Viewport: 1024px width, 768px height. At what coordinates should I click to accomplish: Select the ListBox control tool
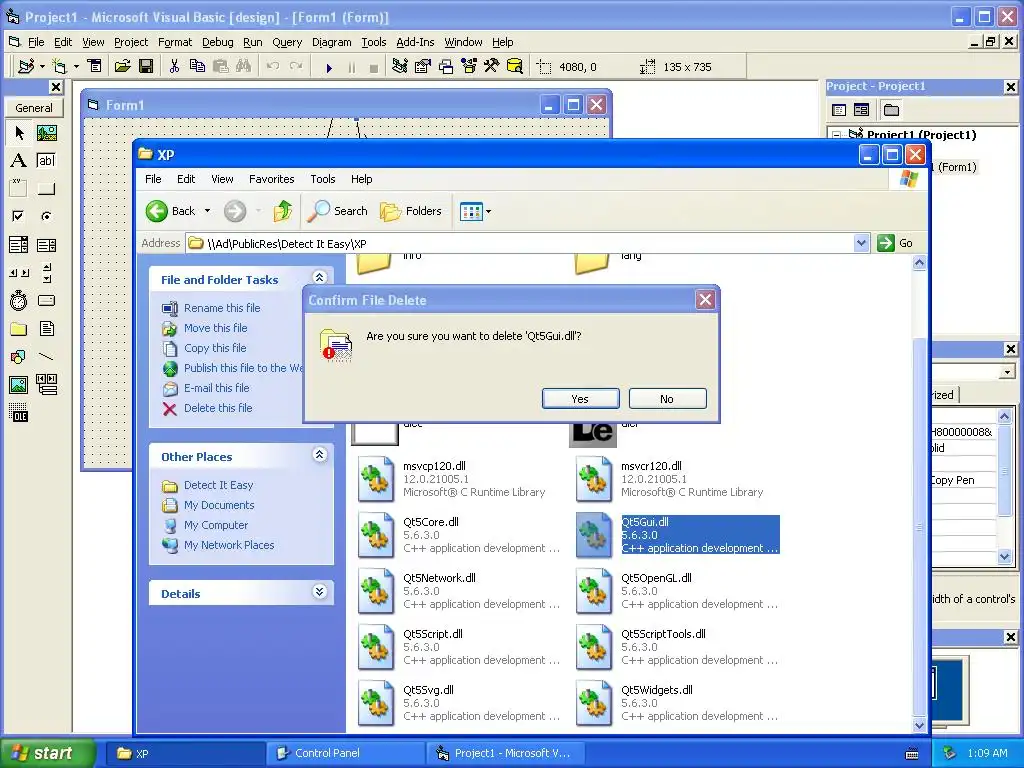coord(46,245)
